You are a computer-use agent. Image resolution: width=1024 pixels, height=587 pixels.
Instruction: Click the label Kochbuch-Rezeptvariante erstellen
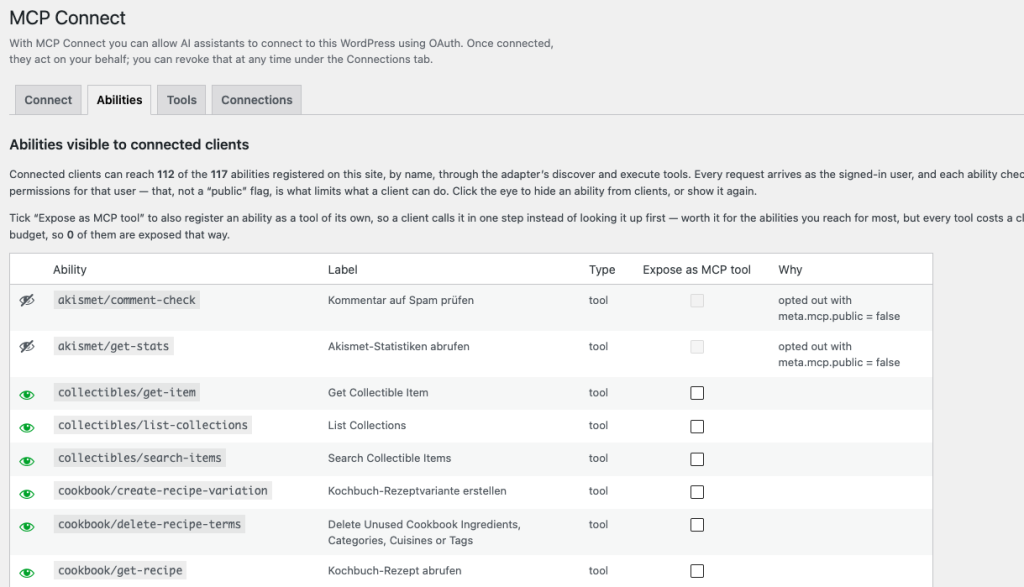click(x=417, y=491)
